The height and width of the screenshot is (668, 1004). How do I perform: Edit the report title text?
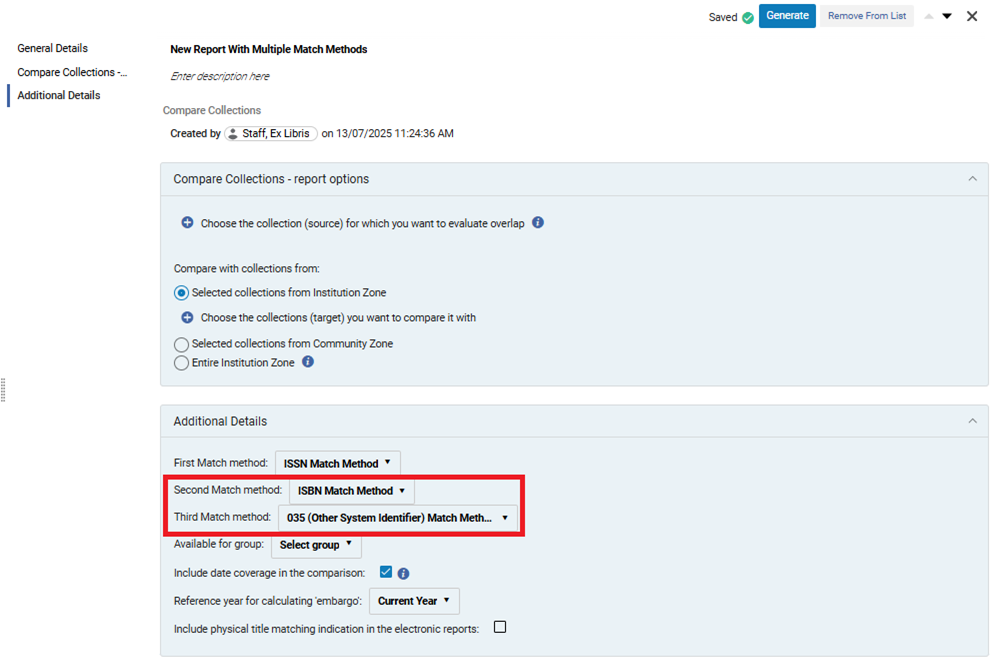268,49
